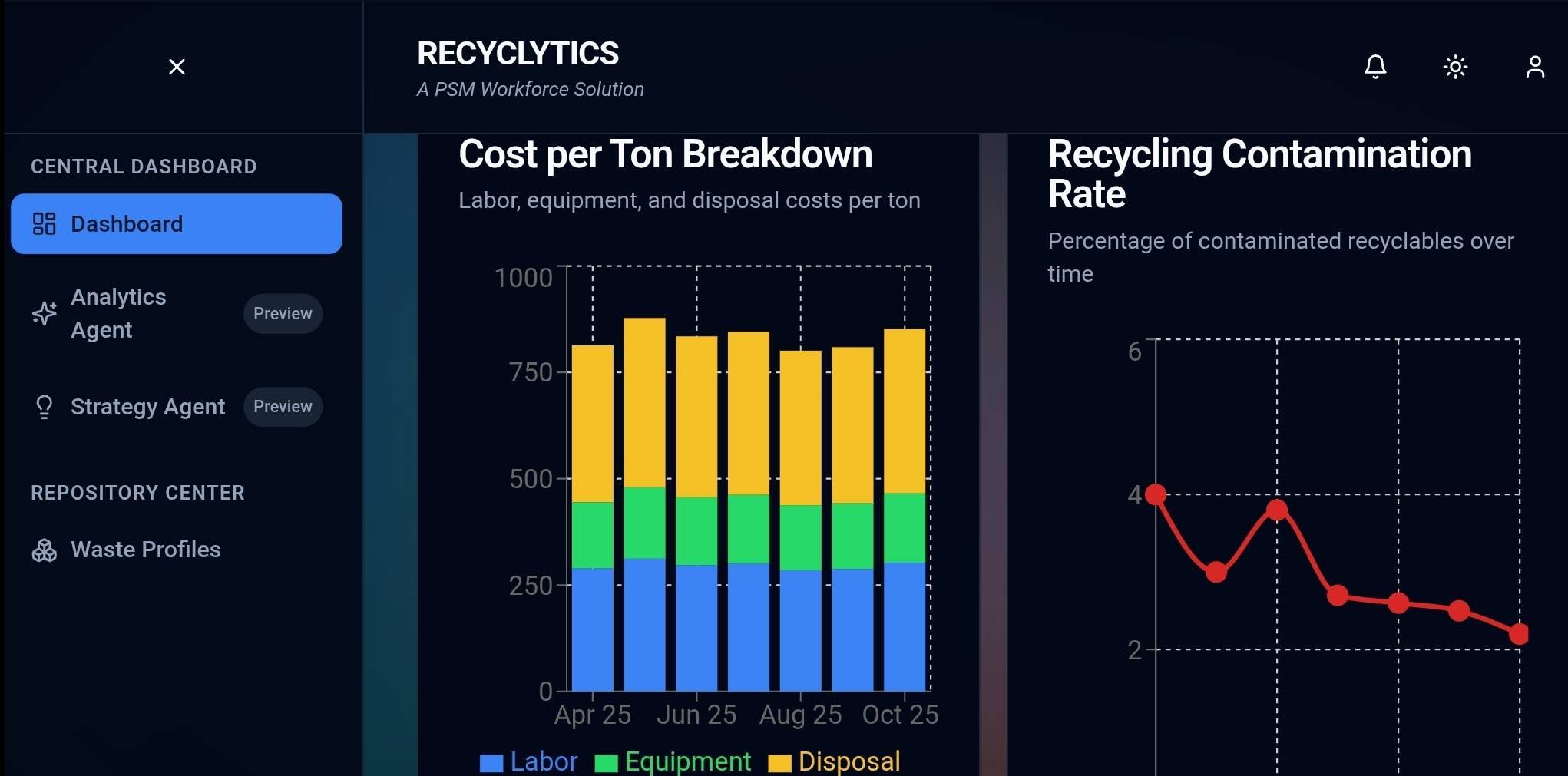This screenshot has width=1568, height=776.
Task: Open Waste Profiles in Repository Center
Action: click(x=145, y=550)
